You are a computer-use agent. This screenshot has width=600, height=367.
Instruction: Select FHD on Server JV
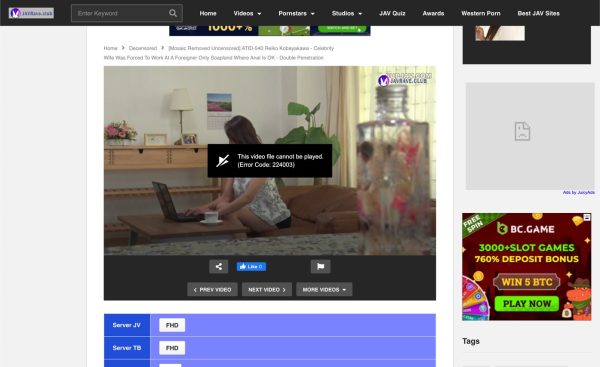click(x=172, y=325)
